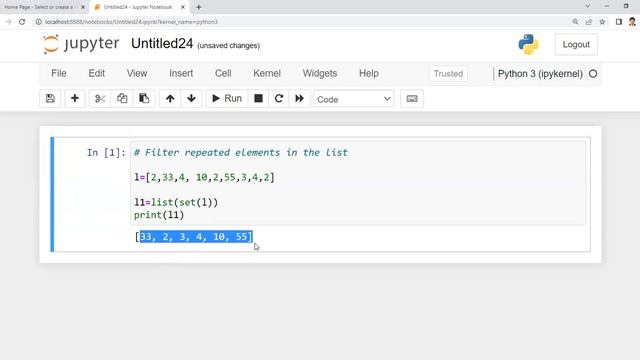Open the cell type dropdown showing Code

click(x=353, y=99)
